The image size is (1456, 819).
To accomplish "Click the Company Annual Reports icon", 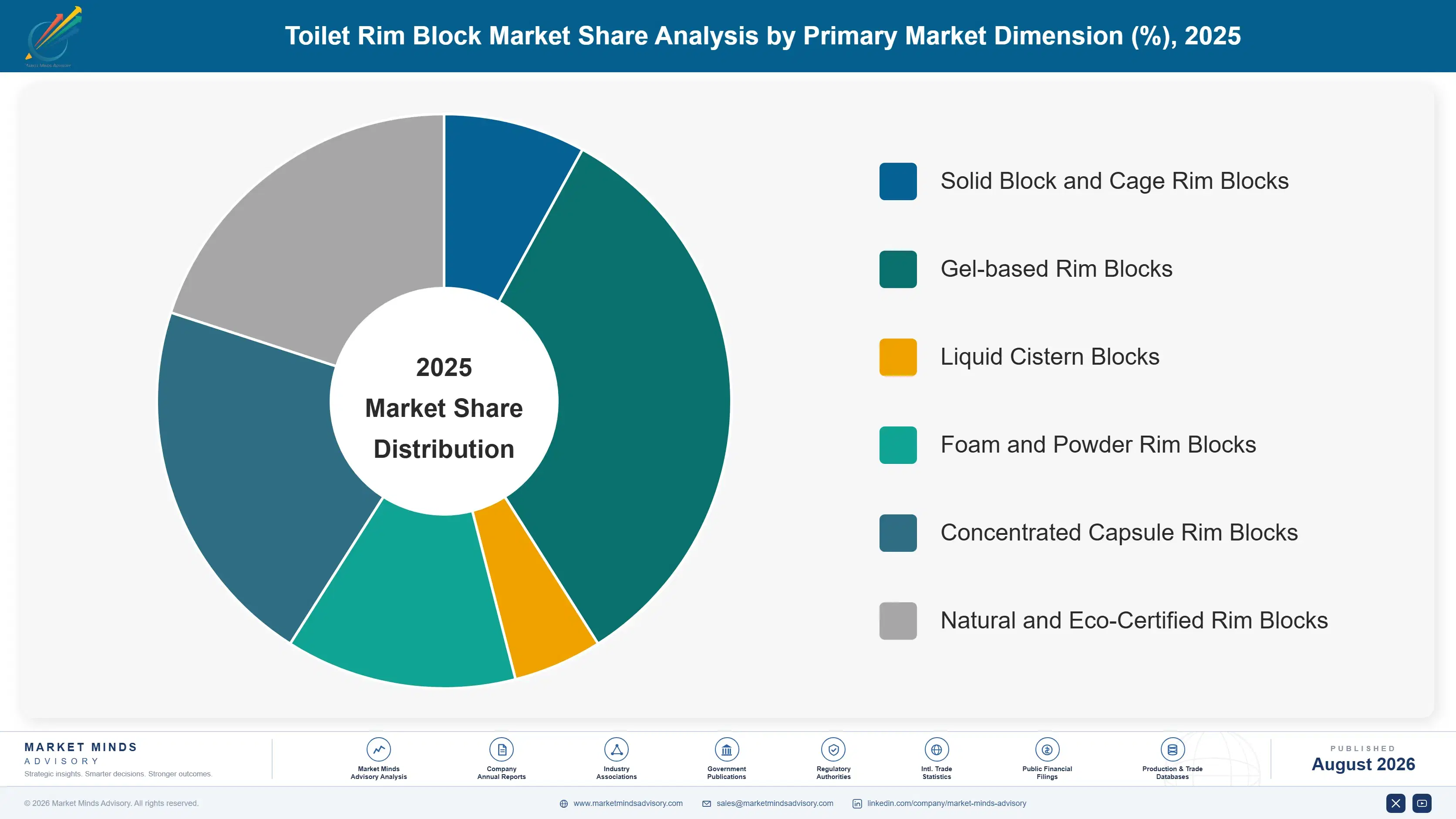I will pos(501,749).
